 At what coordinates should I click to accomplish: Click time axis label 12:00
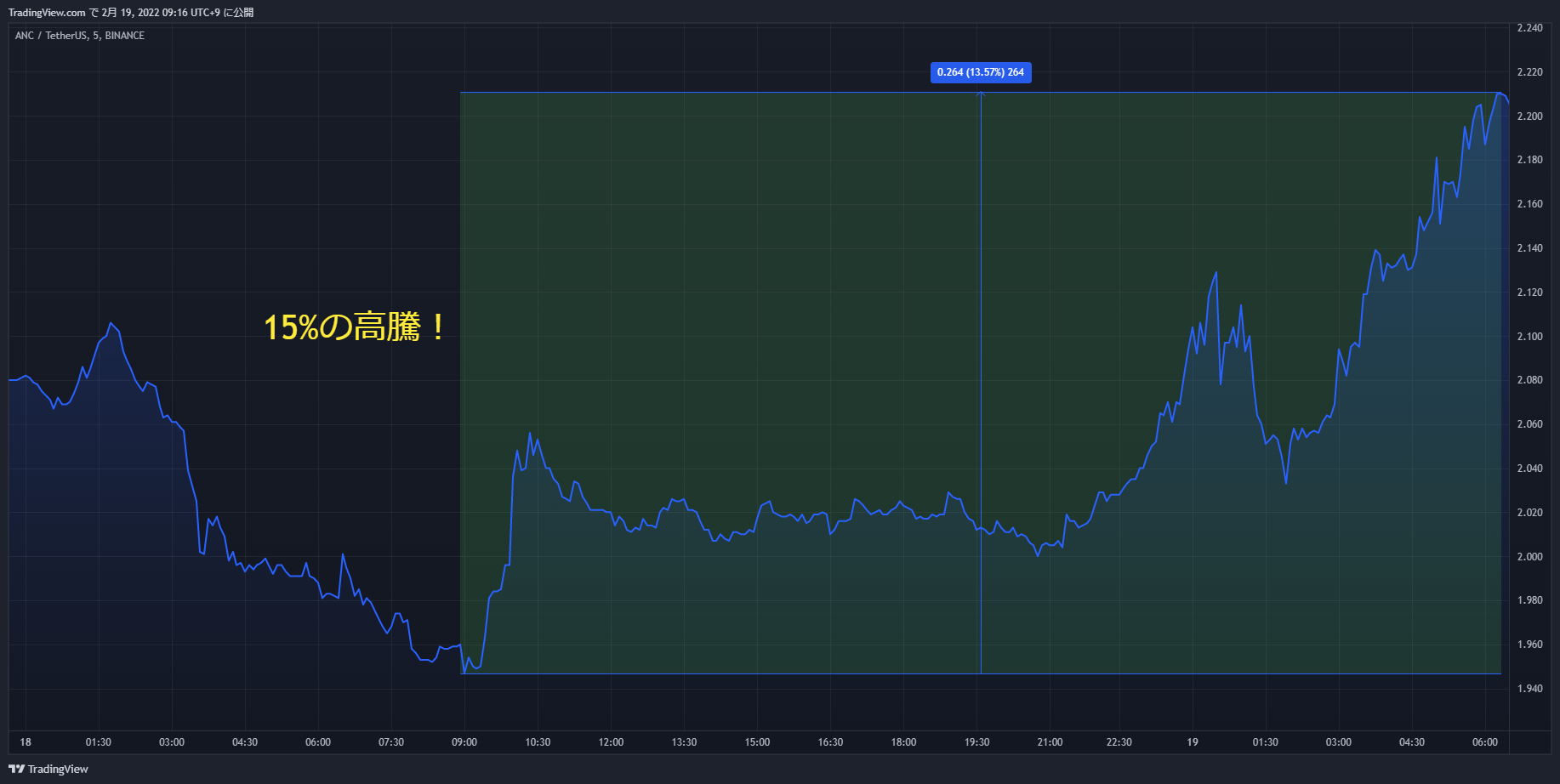pos(611,742)
